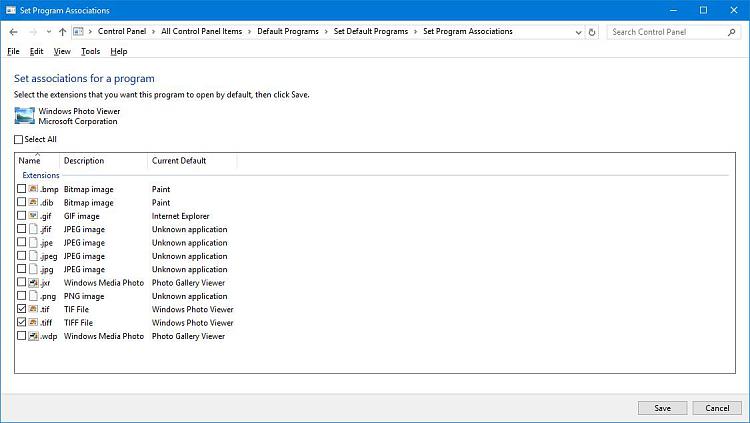Image resolution: width=750 pixels, height=423 pixels.
Task: Check the .jfif extension checkbox
Action: (x=22, y=229)
